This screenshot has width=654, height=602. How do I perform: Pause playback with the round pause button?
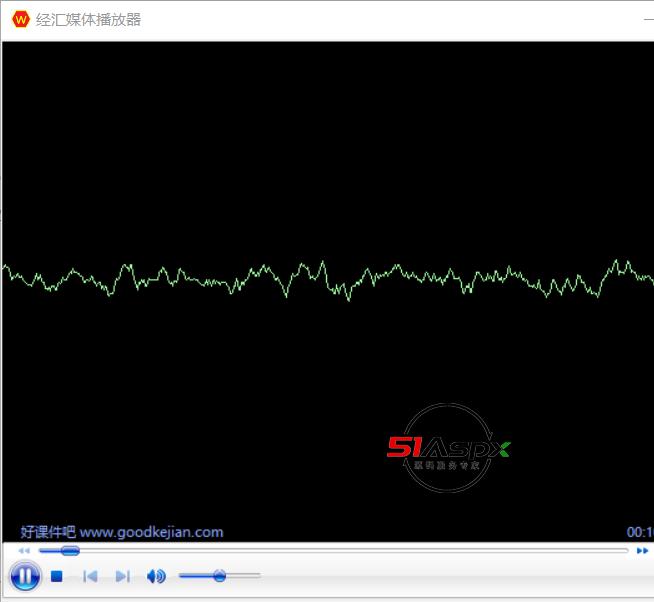[x=24, y=576]
